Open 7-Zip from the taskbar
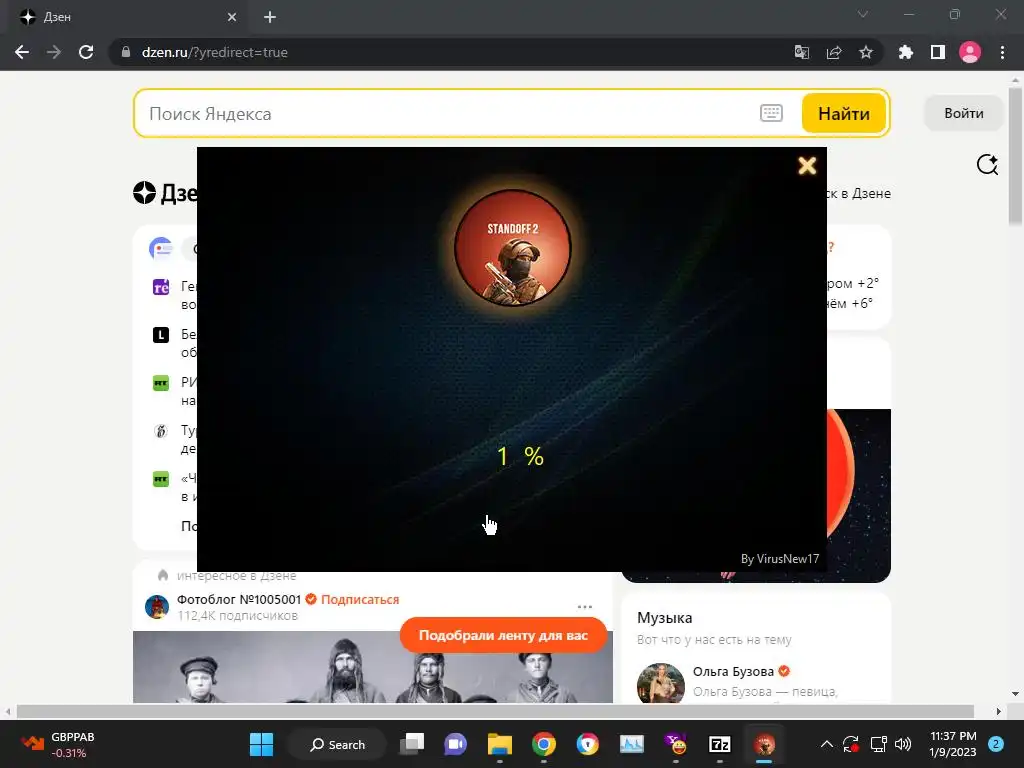The image size is (1024, 768). (720, 744)
